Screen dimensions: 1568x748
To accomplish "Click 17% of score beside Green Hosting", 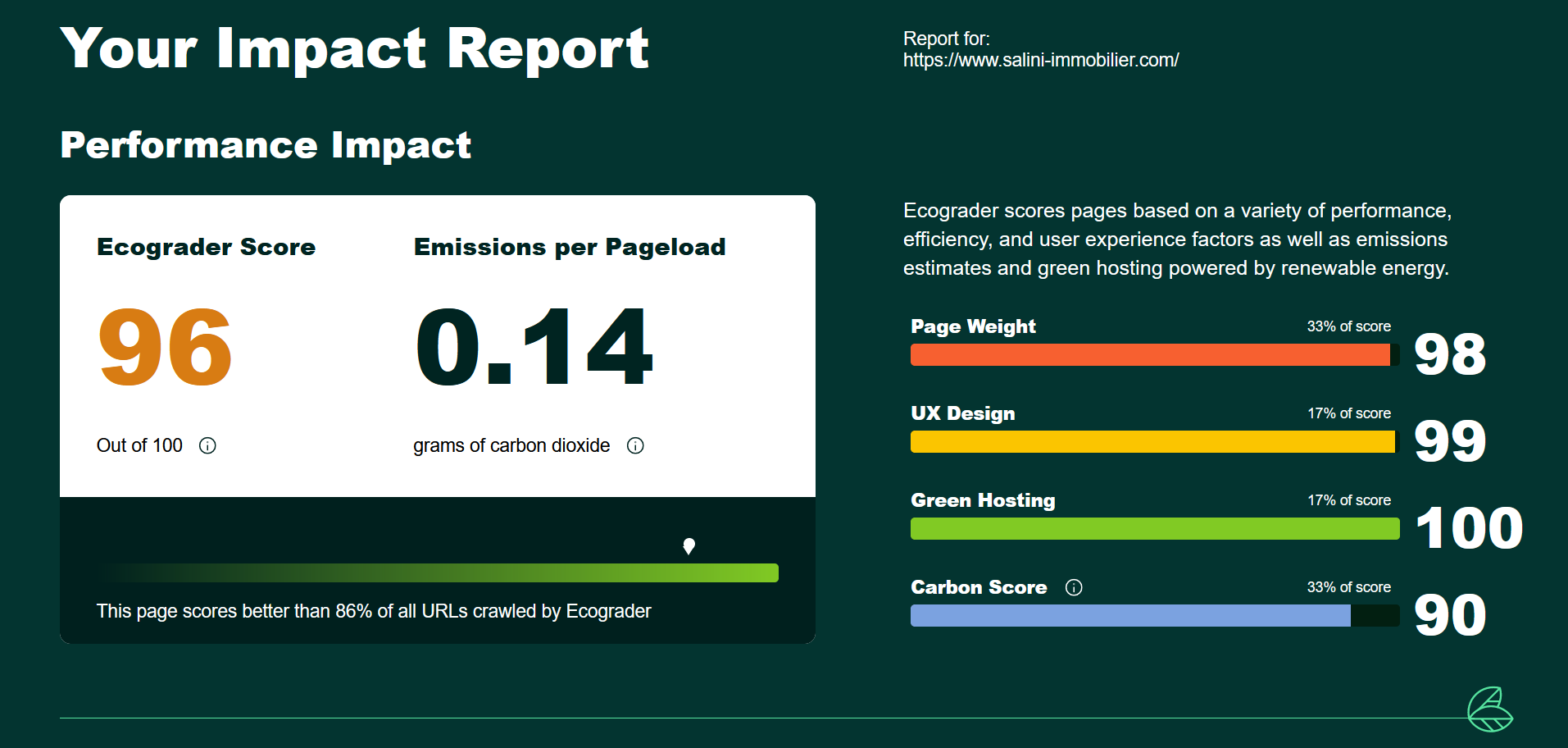I will [1348, 500].
